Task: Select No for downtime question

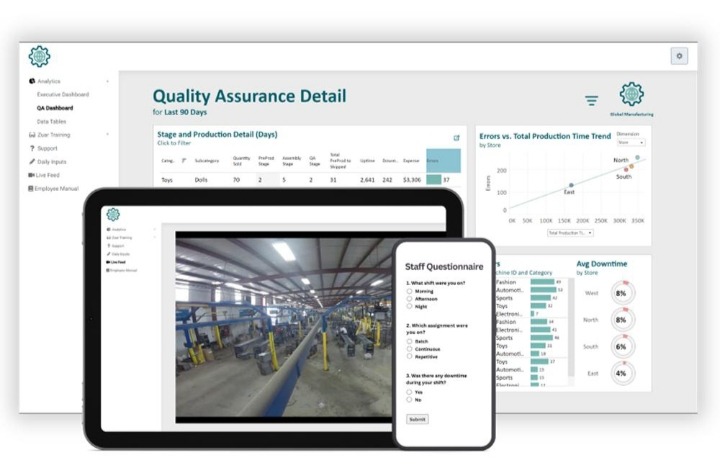Action: [x=409, y=400]
